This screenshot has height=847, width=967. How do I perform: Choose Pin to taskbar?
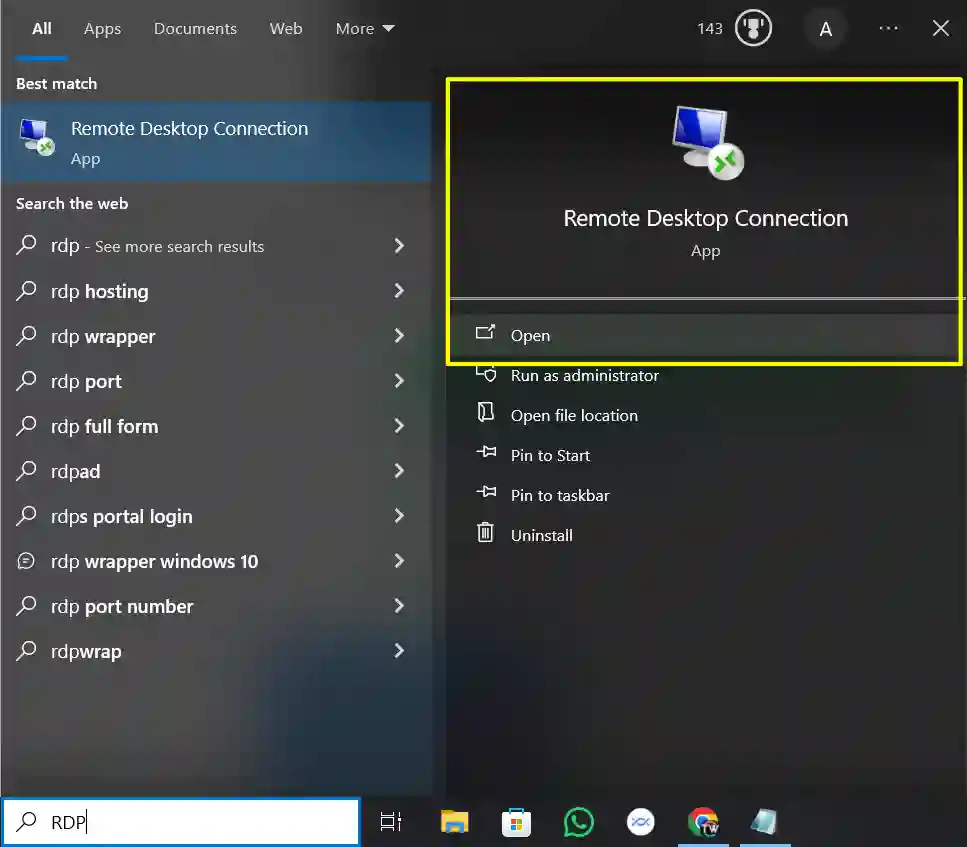click(x=559, y=495)
